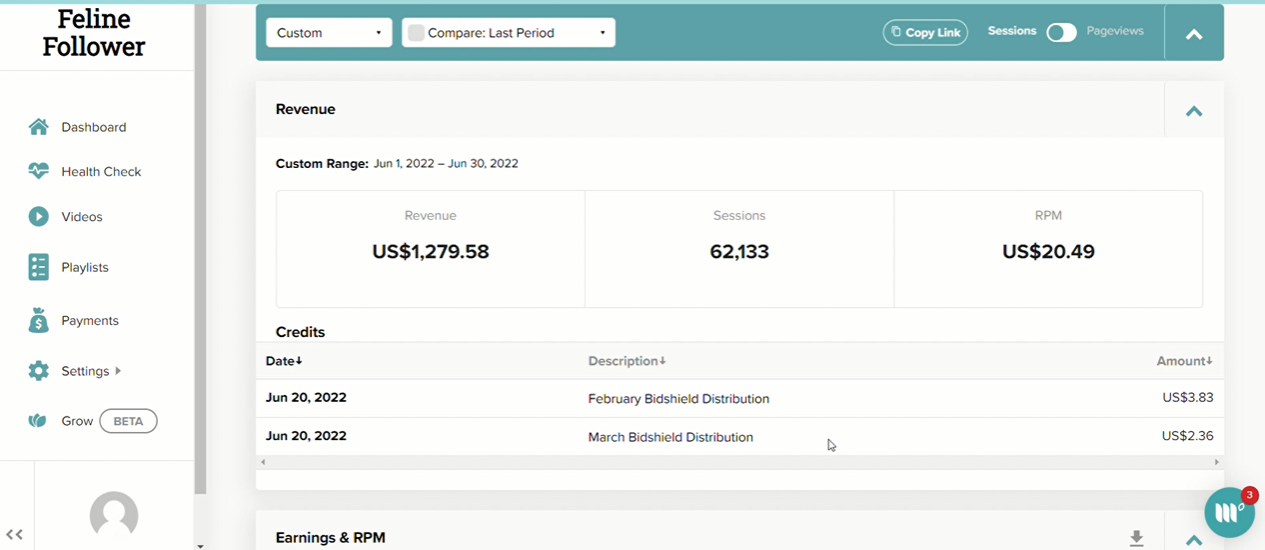Open the Custom date range dropdown

coord(329,33)
